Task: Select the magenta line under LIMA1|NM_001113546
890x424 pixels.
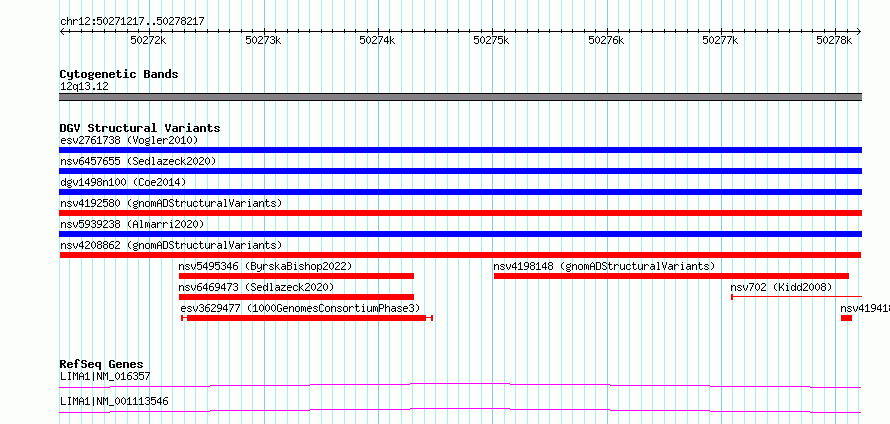Action: [460, 410]
